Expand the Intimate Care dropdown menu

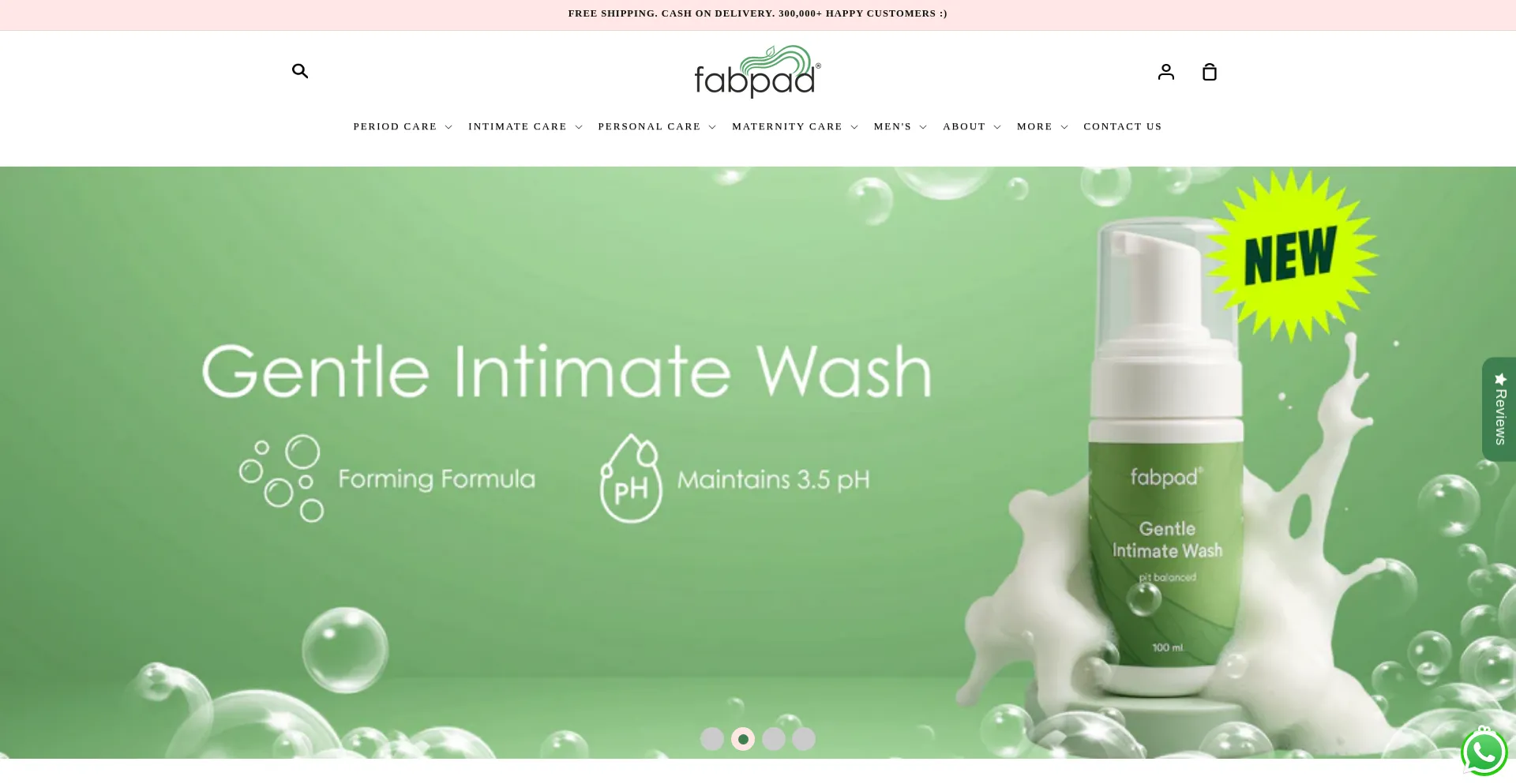(x=525, y=126)
